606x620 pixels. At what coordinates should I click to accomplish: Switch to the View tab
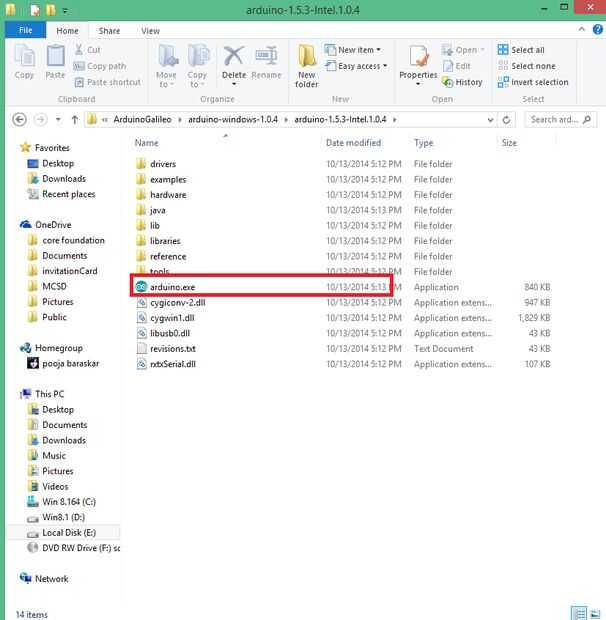pyautogui.click(x=151, y=31)
